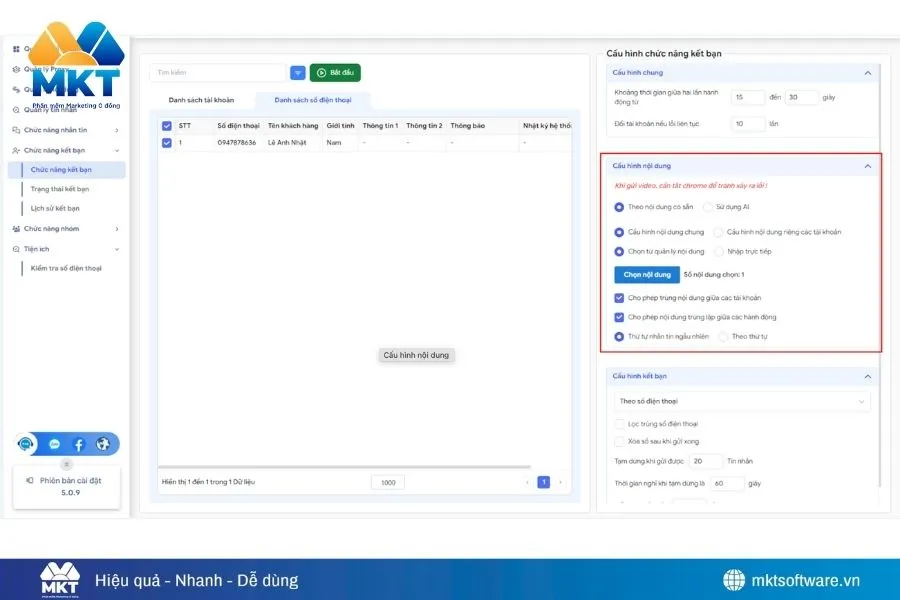Click the Chức năng nhắn tin message icon
Viewport: 900px width, 600px height.
[16, 130]
